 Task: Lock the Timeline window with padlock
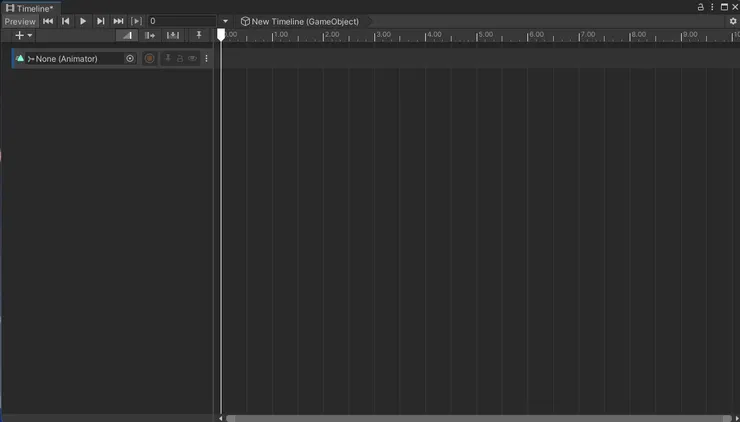pos(701,7)
